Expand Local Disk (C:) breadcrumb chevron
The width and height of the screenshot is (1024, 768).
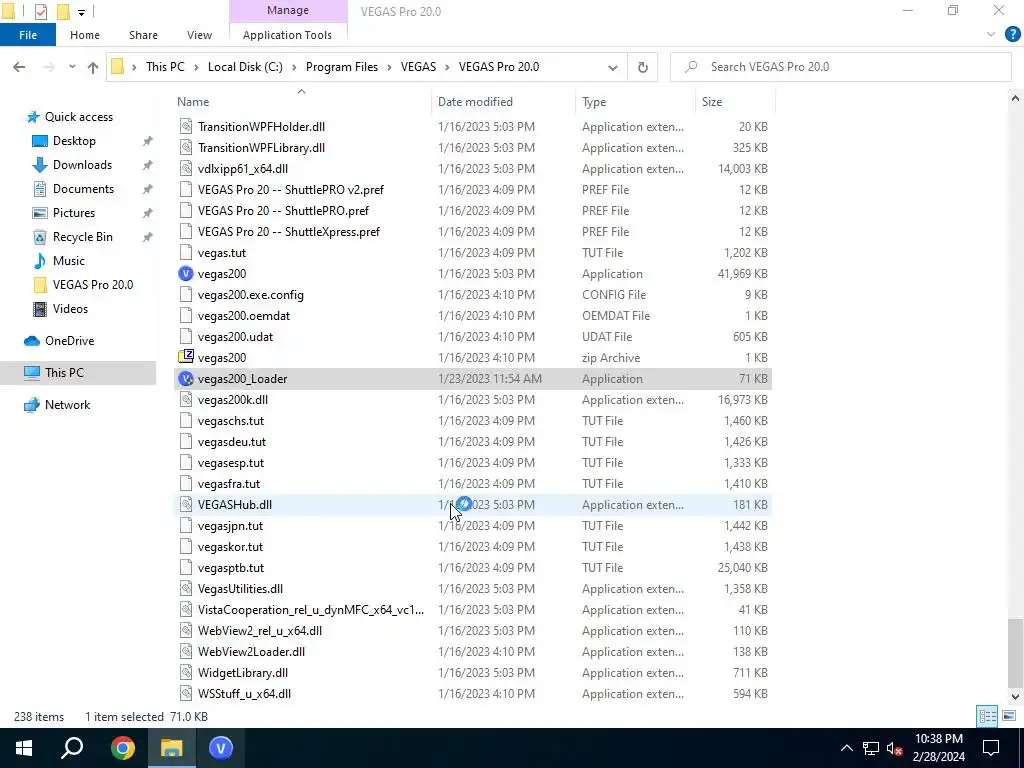295,67
